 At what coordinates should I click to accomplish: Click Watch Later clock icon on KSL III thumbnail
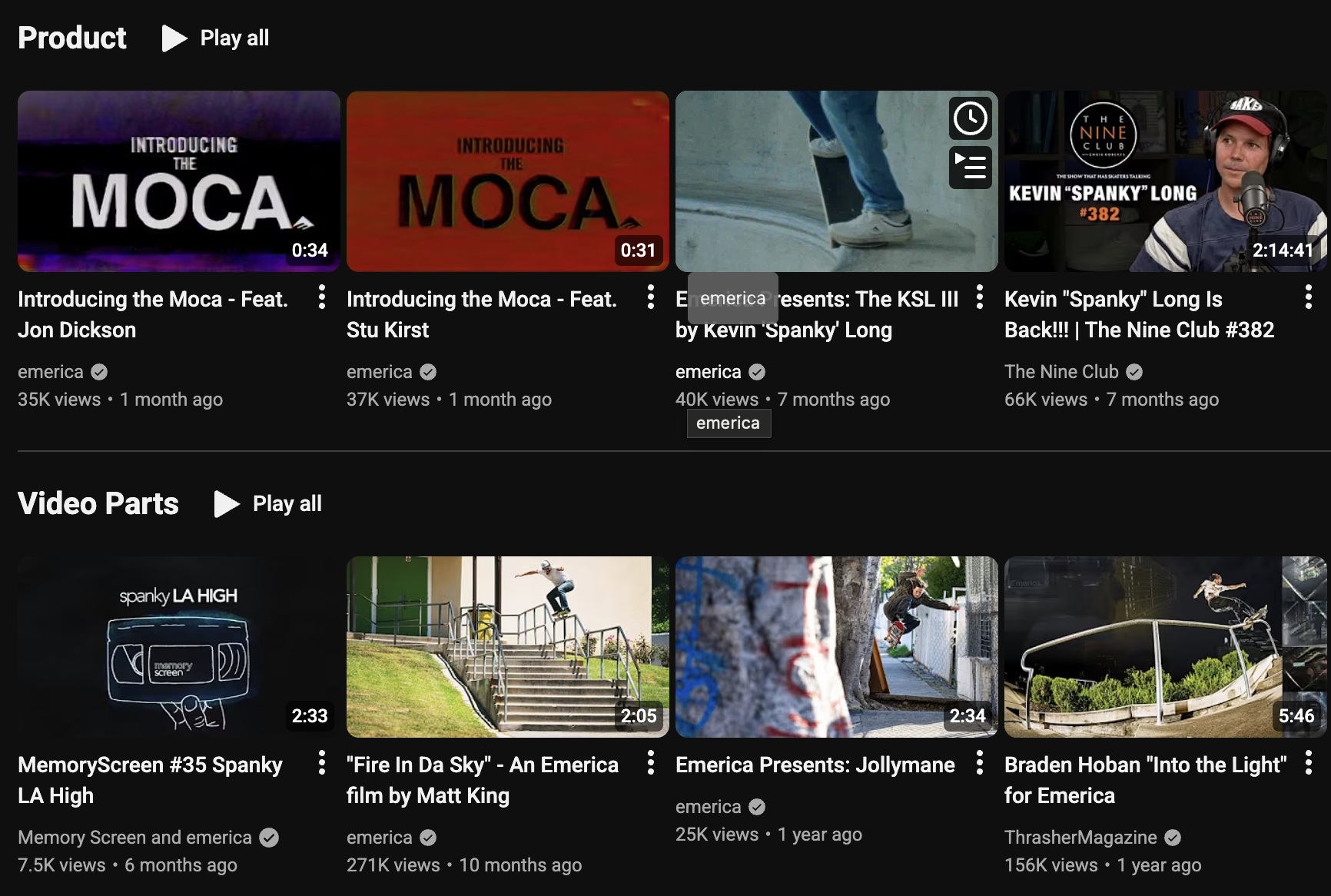click(971, 118)
